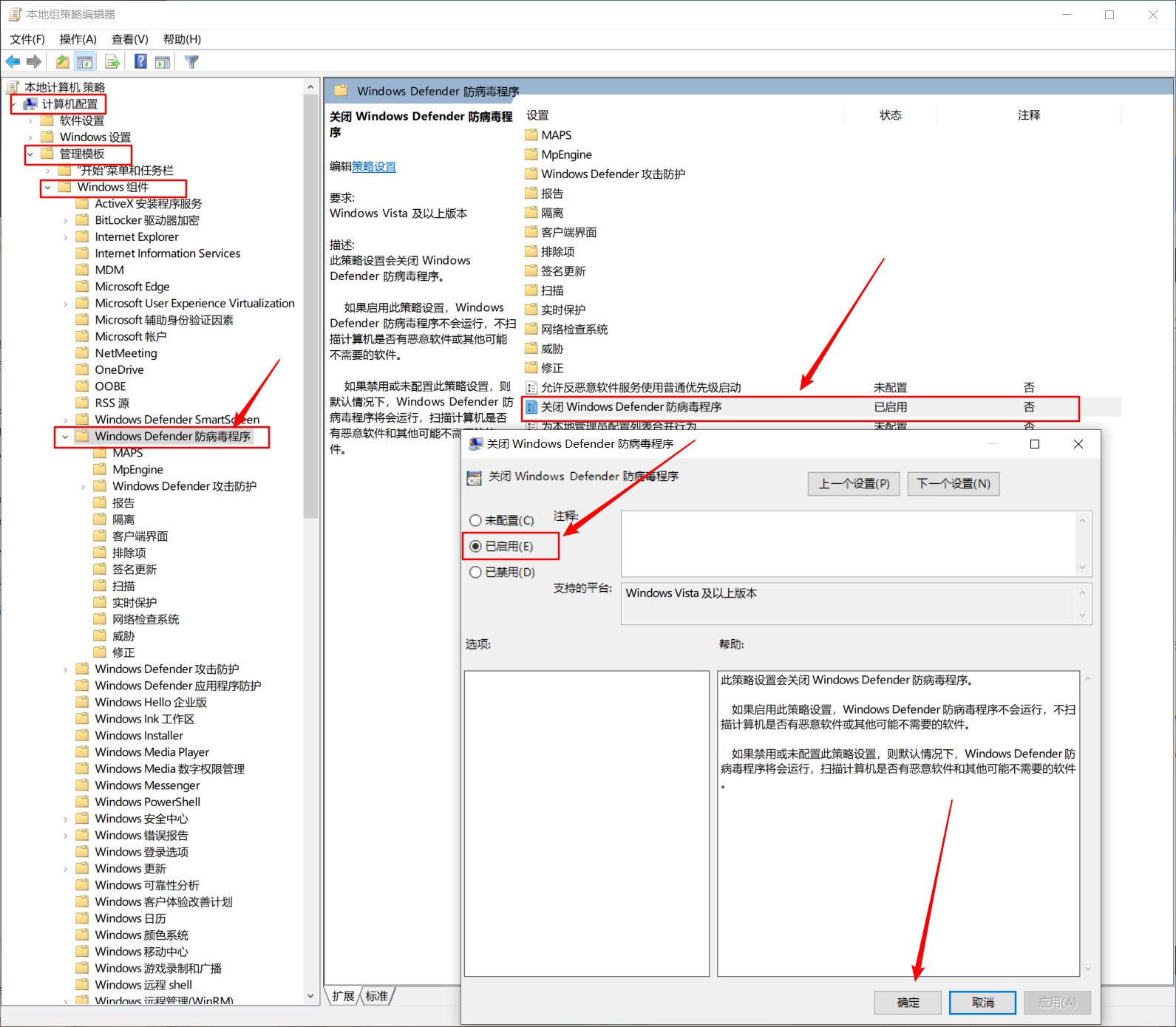Click the 签名更新 folder icon in the settings list

[x=531, y=271]
